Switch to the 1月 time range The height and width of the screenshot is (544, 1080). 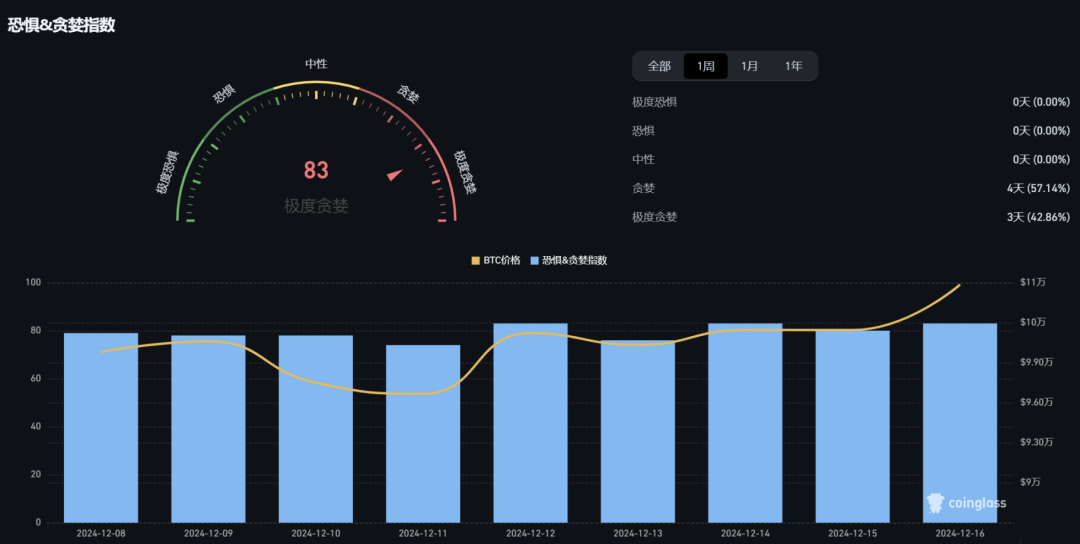pyautogui.click(x=749, y=66)
